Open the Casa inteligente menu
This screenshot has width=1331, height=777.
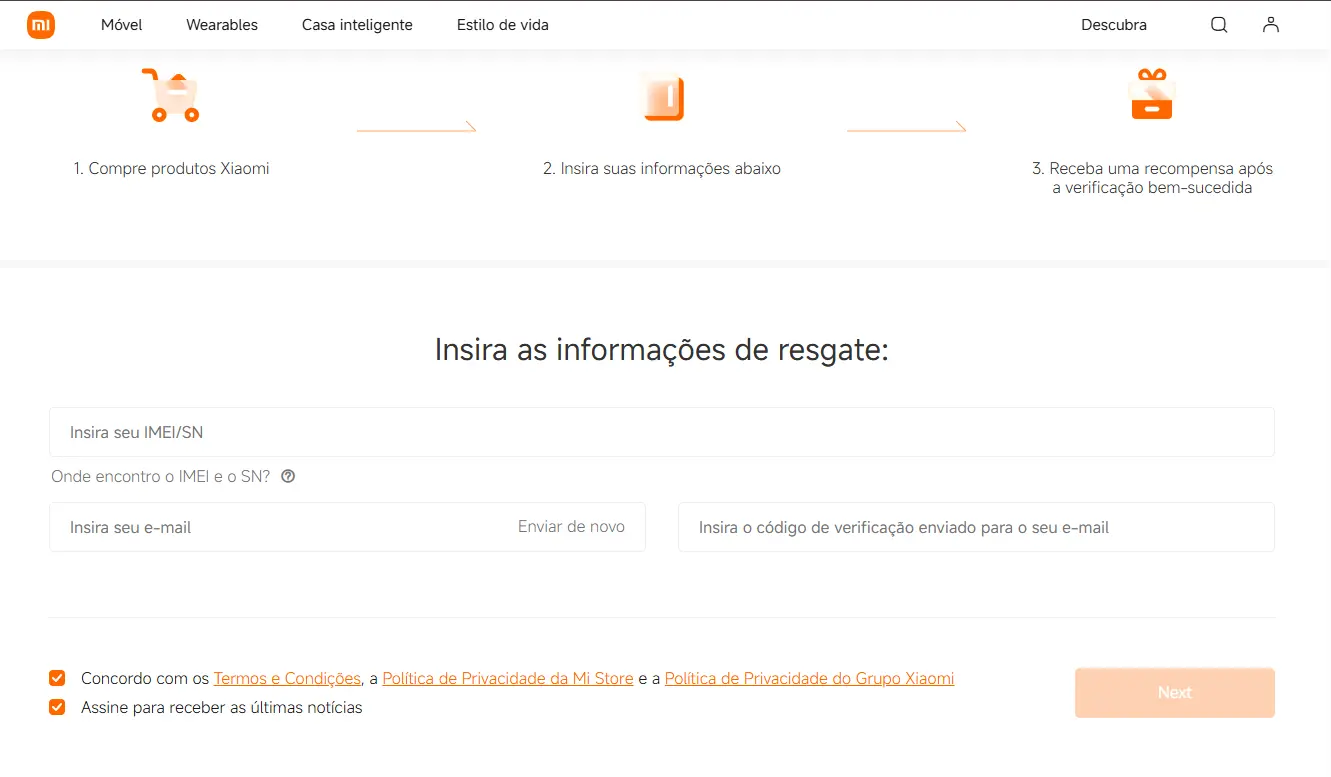[357, 25]
